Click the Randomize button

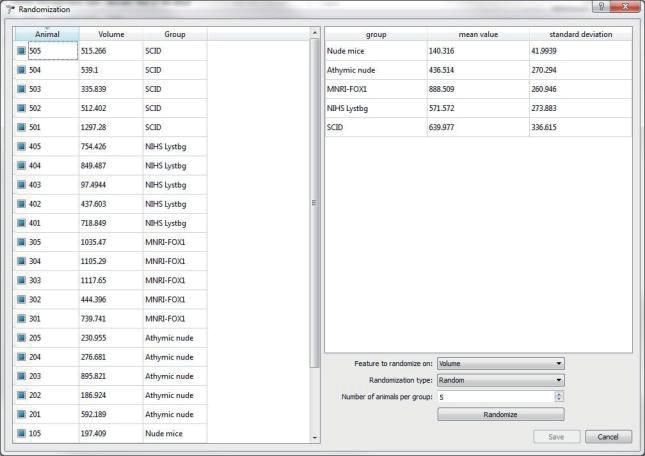click(x=501, y=414)
